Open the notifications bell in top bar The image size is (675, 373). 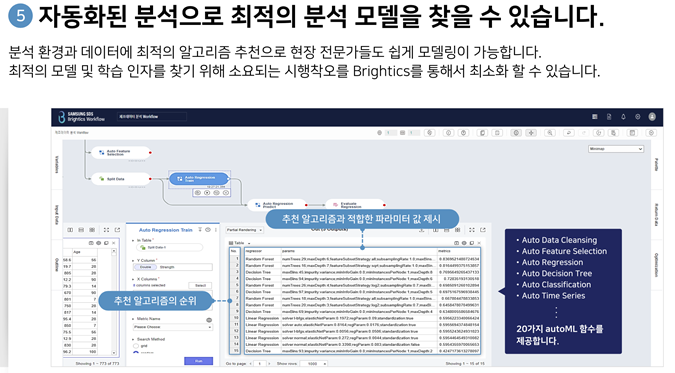[623, 117]
